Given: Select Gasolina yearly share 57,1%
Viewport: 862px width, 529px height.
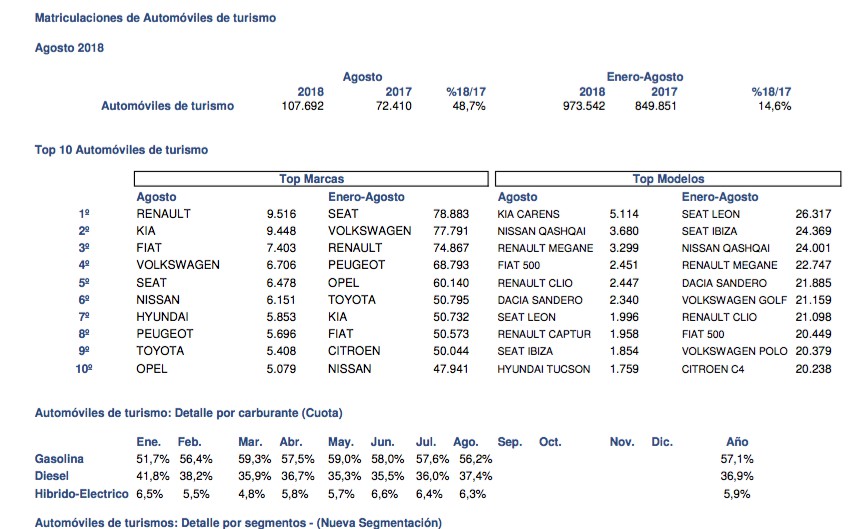Looking at the screenshot, I should [x=736, y=458].
